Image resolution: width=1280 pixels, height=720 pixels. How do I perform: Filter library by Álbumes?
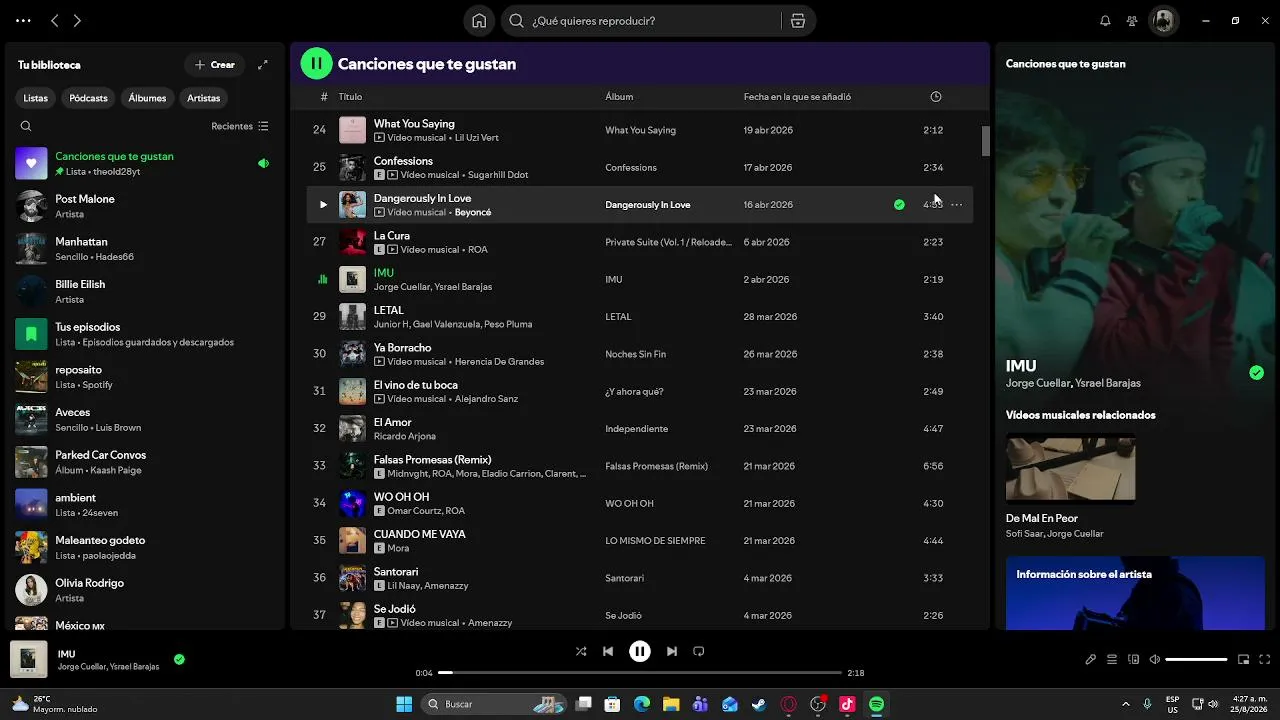(x=147, y=98)
